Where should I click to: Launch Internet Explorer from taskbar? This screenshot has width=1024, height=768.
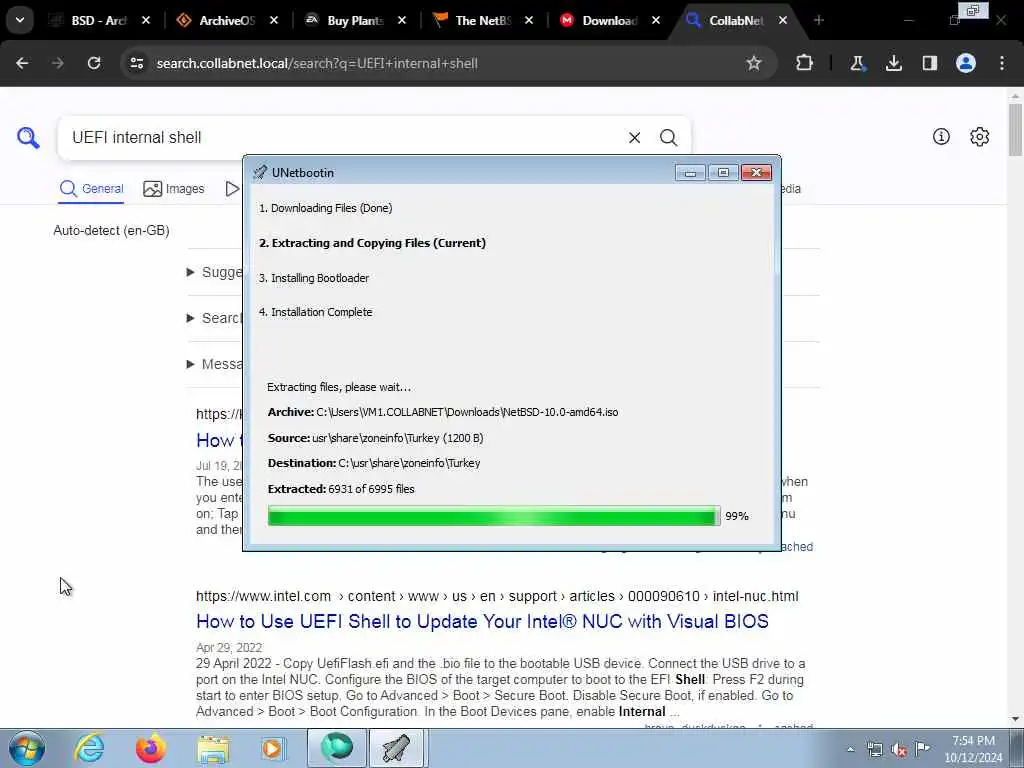pos(89,748)
